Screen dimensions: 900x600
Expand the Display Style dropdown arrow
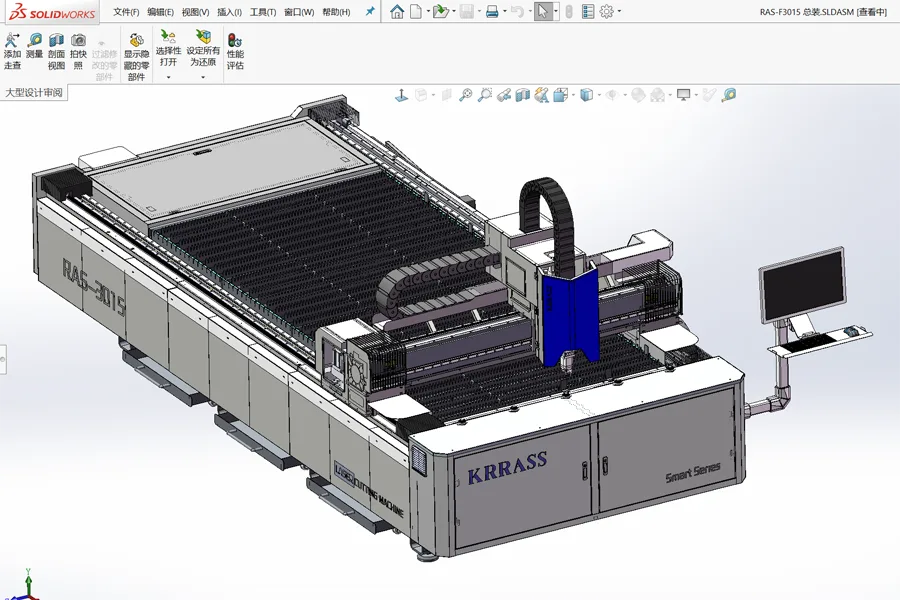[x=599, y=95]
